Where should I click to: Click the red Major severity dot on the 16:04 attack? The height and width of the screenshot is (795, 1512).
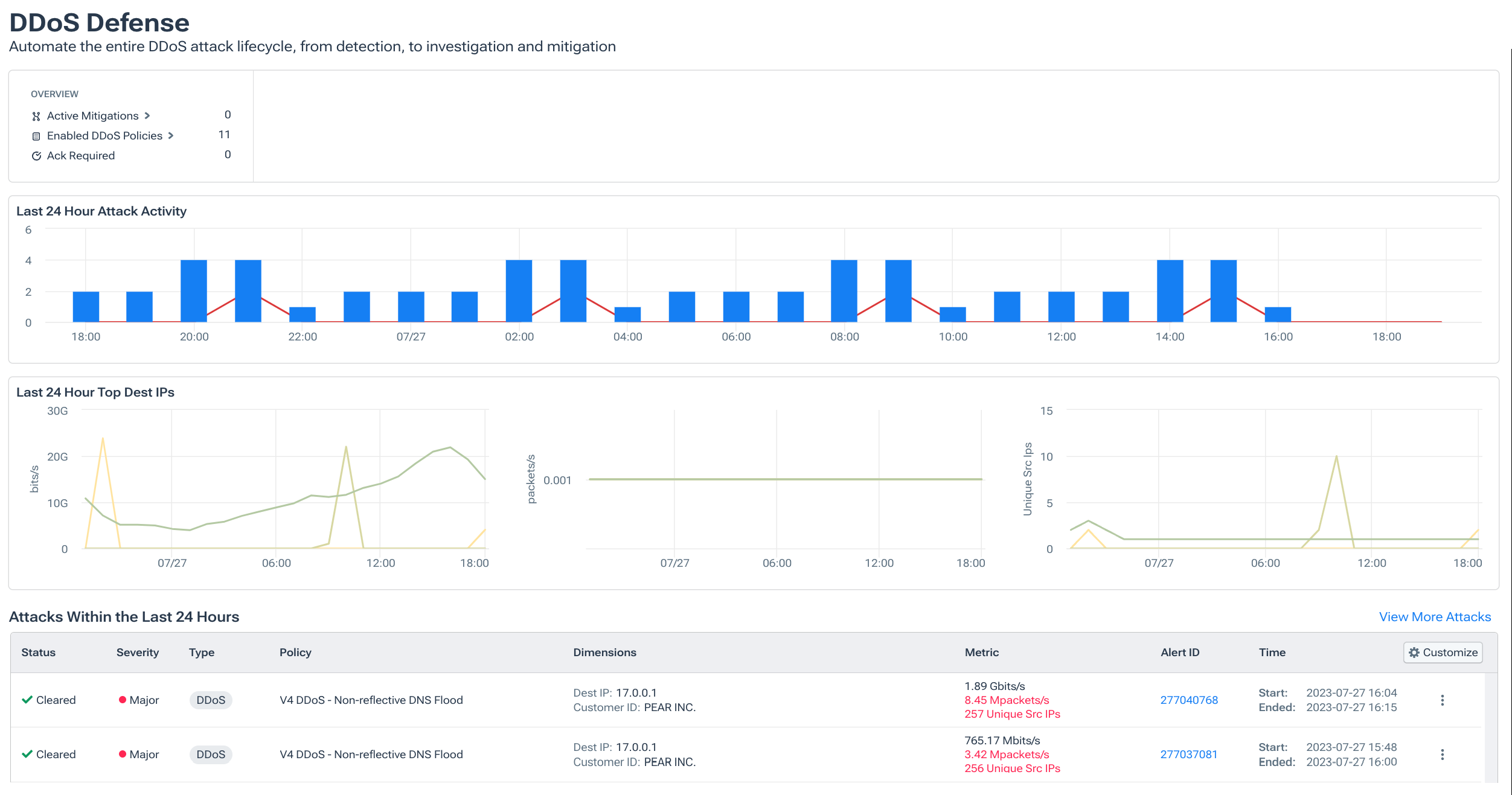point(122,700)
